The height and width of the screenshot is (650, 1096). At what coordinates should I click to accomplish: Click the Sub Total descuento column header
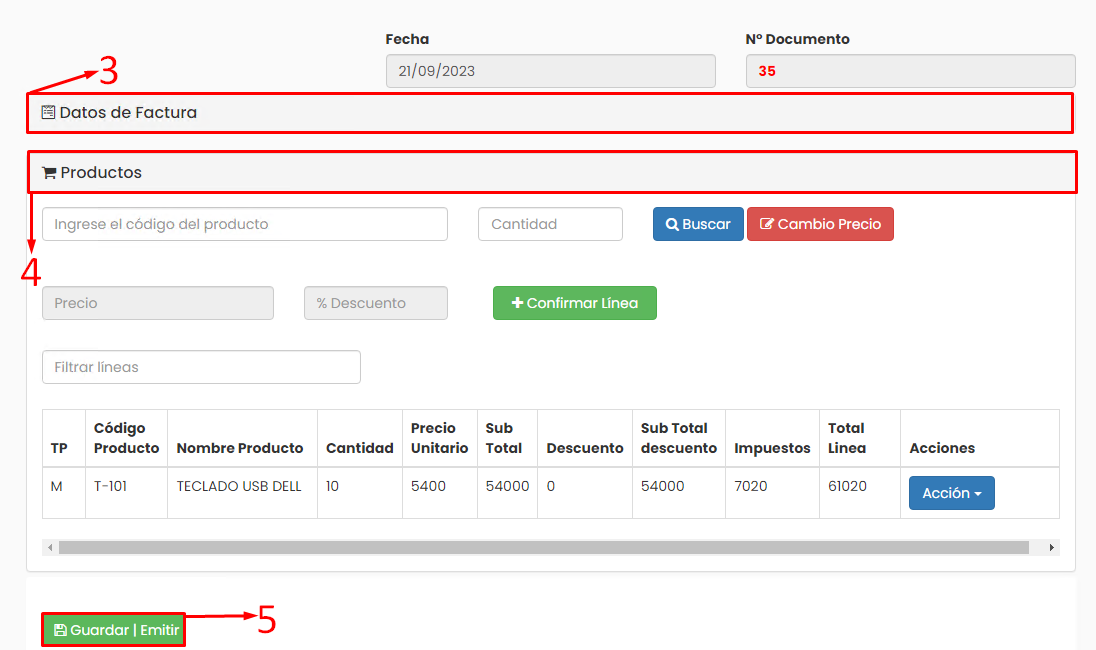pos(679,438)
